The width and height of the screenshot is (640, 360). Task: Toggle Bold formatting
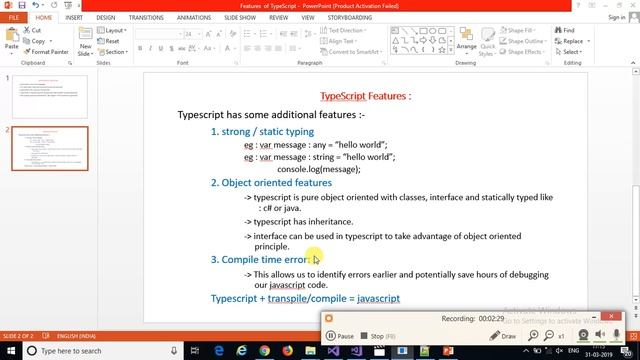(140, 48)
